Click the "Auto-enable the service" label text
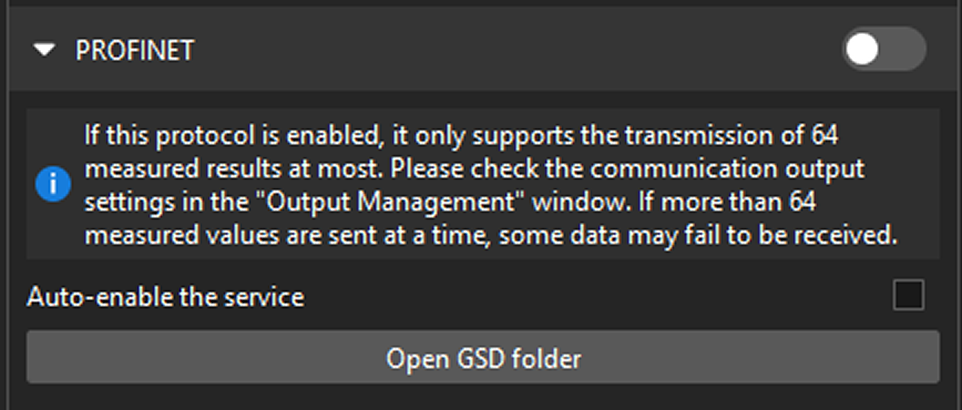 coord(166,297)
